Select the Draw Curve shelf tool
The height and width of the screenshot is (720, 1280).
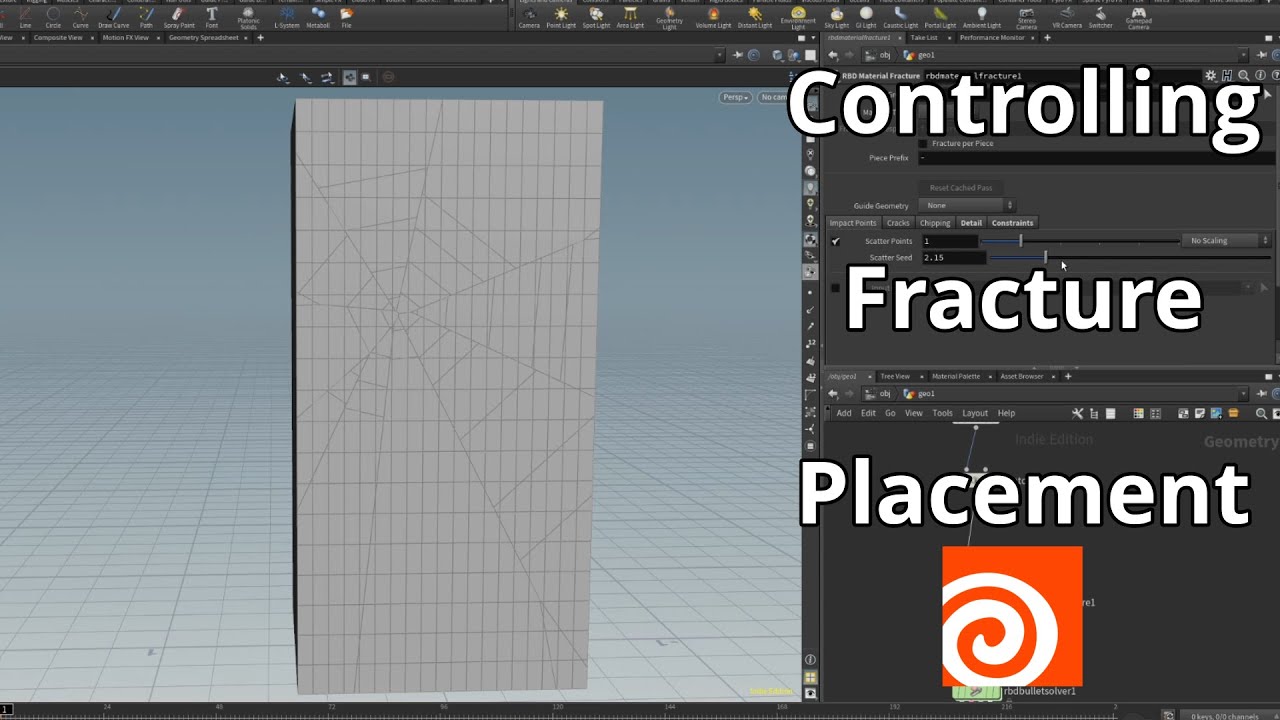[x=113, y=17]
